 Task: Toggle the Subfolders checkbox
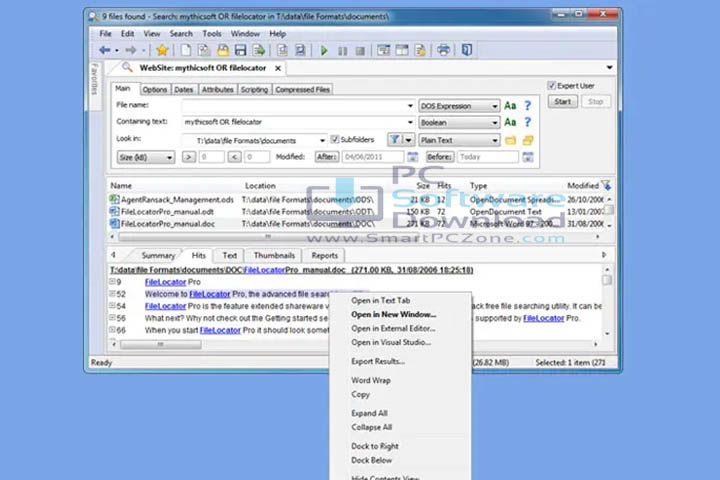[x=335, y=139]
